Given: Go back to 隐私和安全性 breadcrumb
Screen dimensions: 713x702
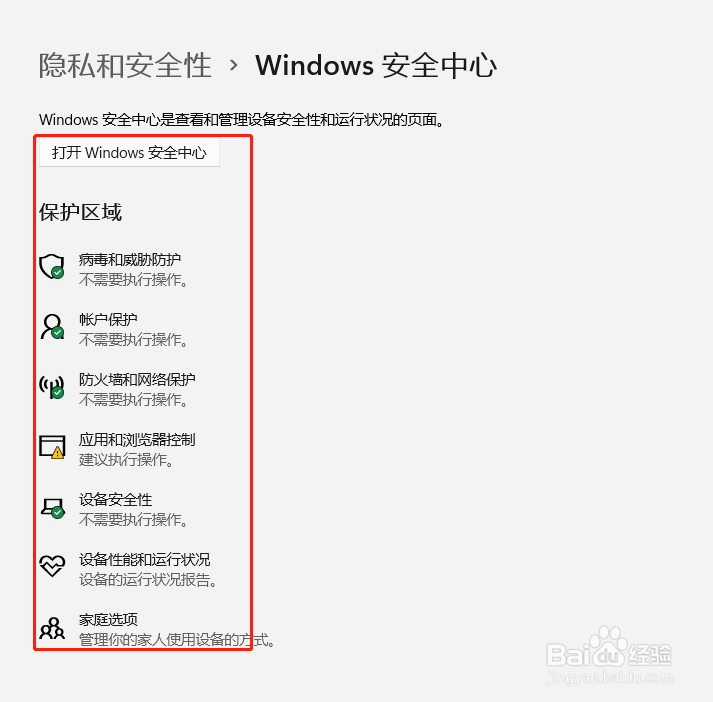Looking at the screenshot, I should 125,65.
